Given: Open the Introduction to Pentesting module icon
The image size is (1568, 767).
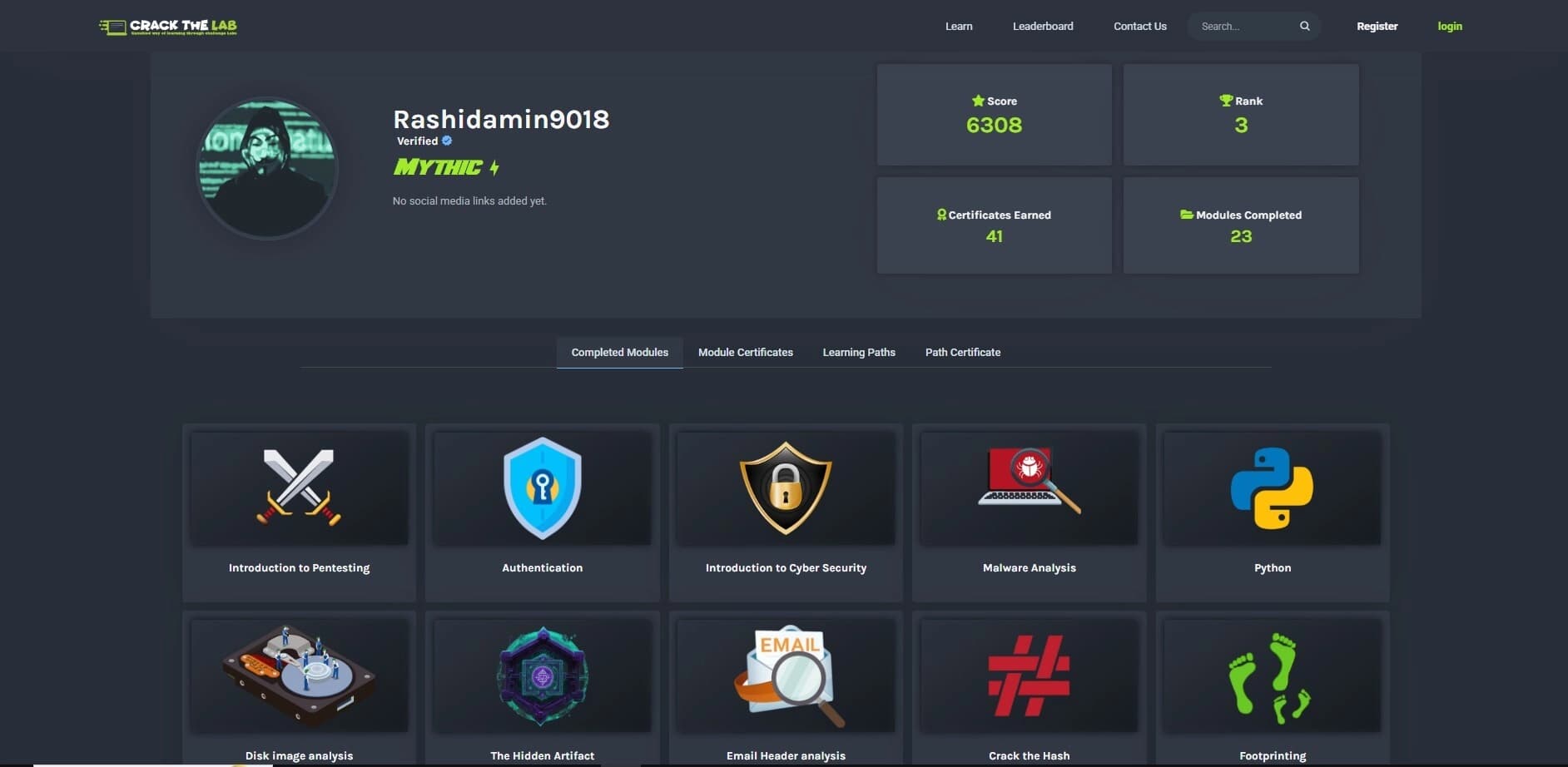Looking at the screenshot, I should pos(299,488).
